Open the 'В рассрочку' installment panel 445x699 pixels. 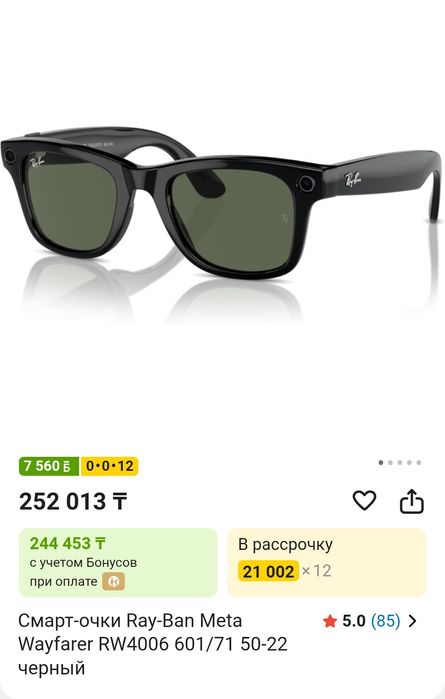click(x=327, y=562)
